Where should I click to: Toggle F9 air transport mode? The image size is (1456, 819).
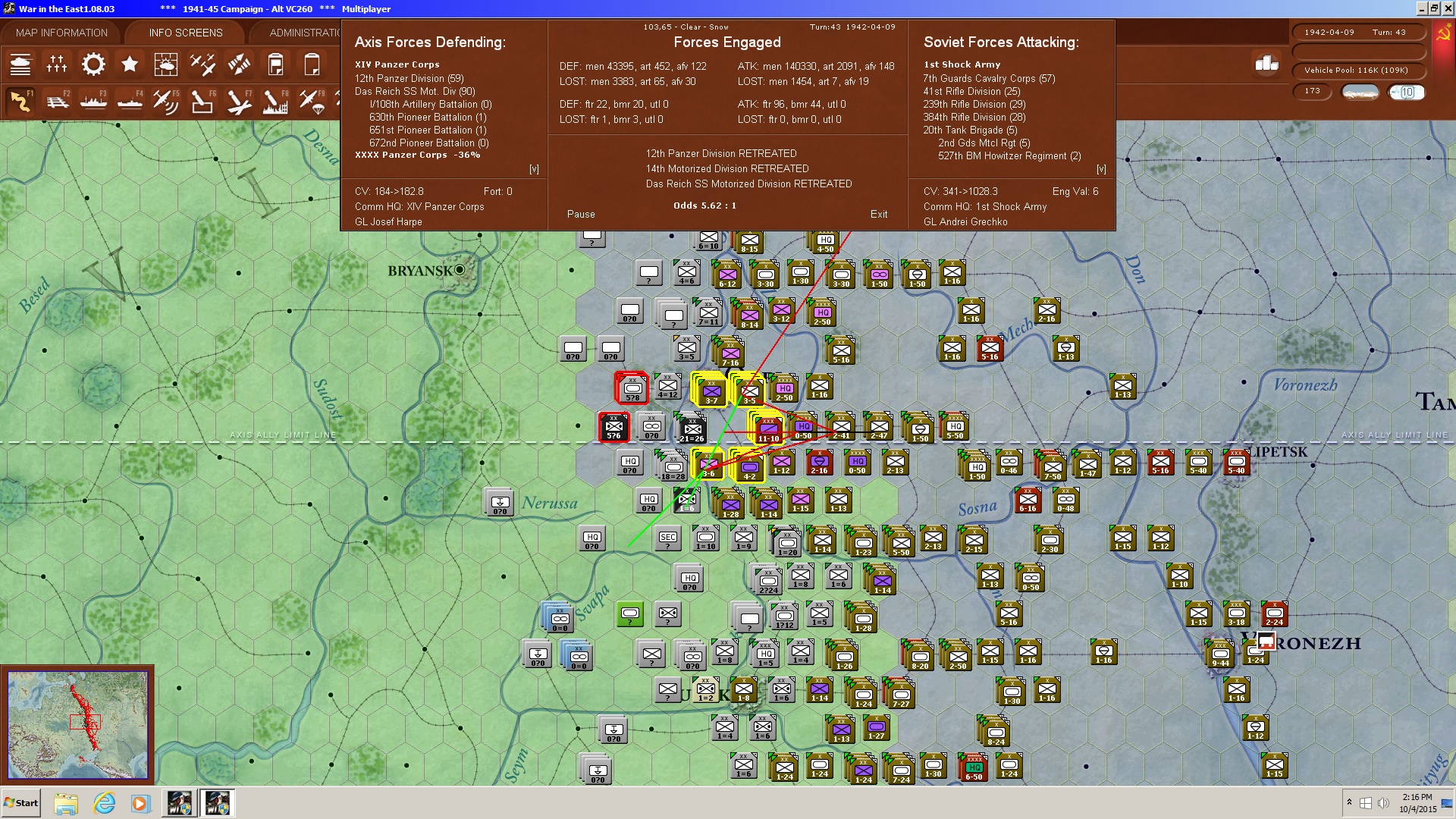[x=312, y=101]
